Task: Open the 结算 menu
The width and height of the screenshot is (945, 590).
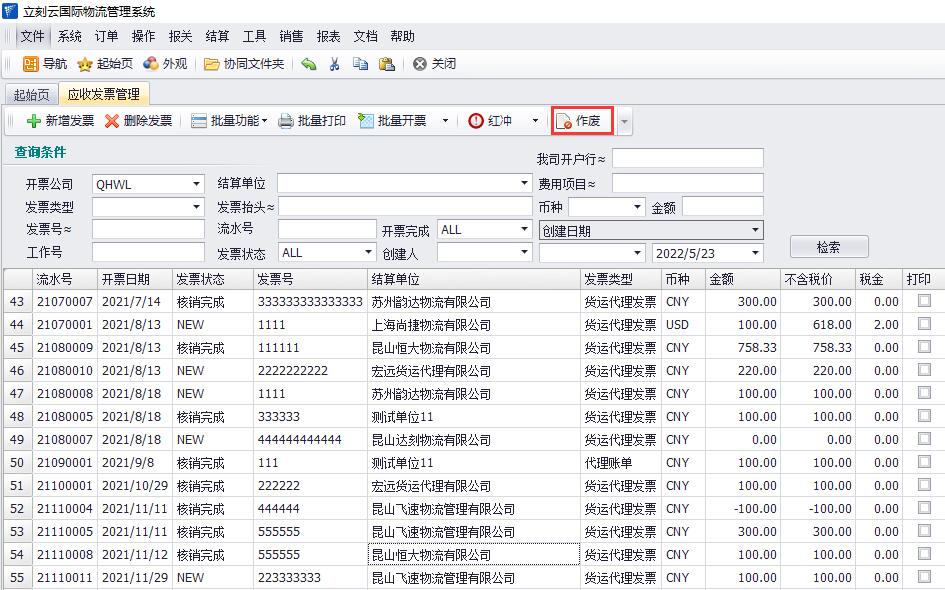Action: point(217,36)
